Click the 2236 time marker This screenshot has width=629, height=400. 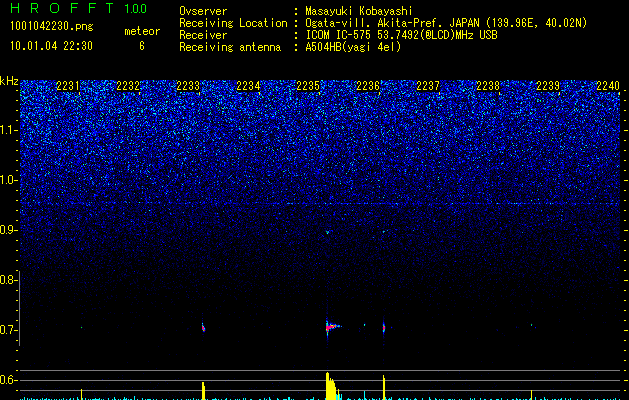pos(368,86)
